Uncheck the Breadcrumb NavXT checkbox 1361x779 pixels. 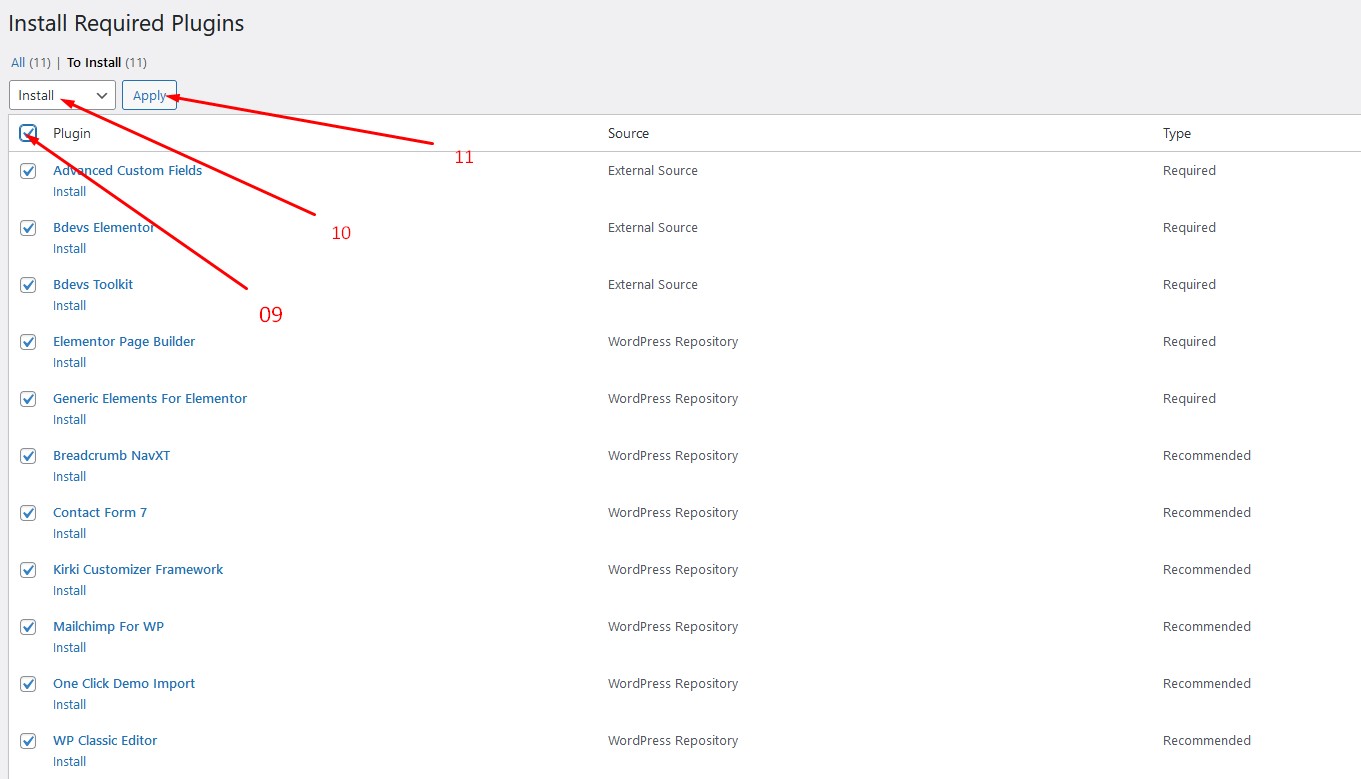(28, 456)
